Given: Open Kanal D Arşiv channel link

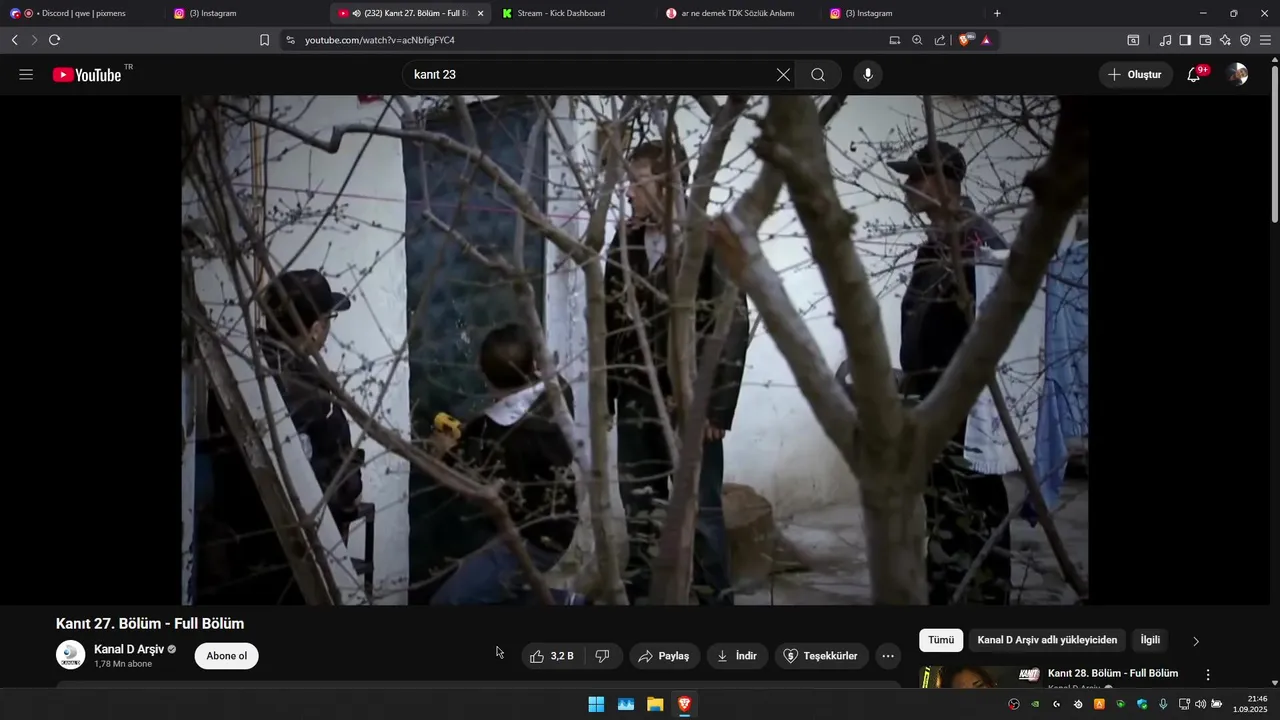Looking at the screenshot, I should coord(129,649).
